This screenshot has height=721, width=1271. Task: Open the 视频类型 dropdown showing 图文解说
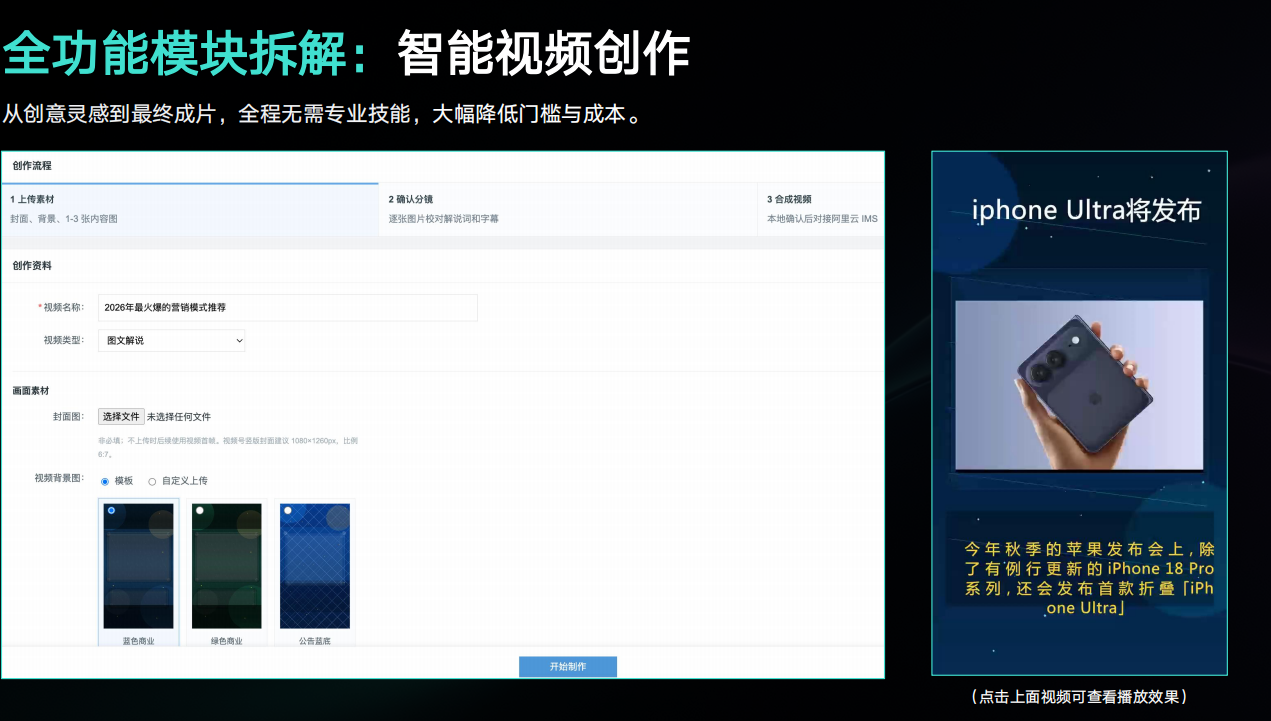click(172, 341)
